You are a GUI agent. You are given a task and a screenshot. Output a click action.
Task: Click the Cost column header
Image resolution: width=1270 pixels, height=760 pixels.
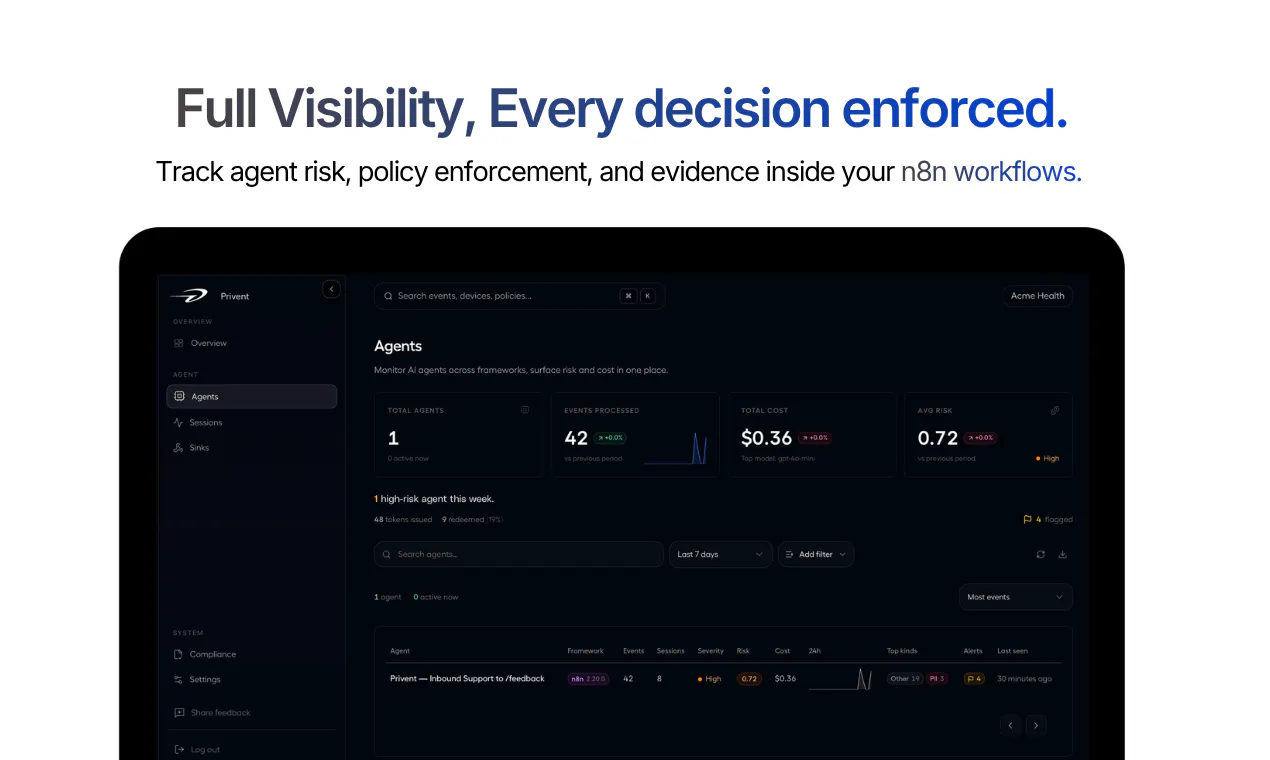pos(783,651)
